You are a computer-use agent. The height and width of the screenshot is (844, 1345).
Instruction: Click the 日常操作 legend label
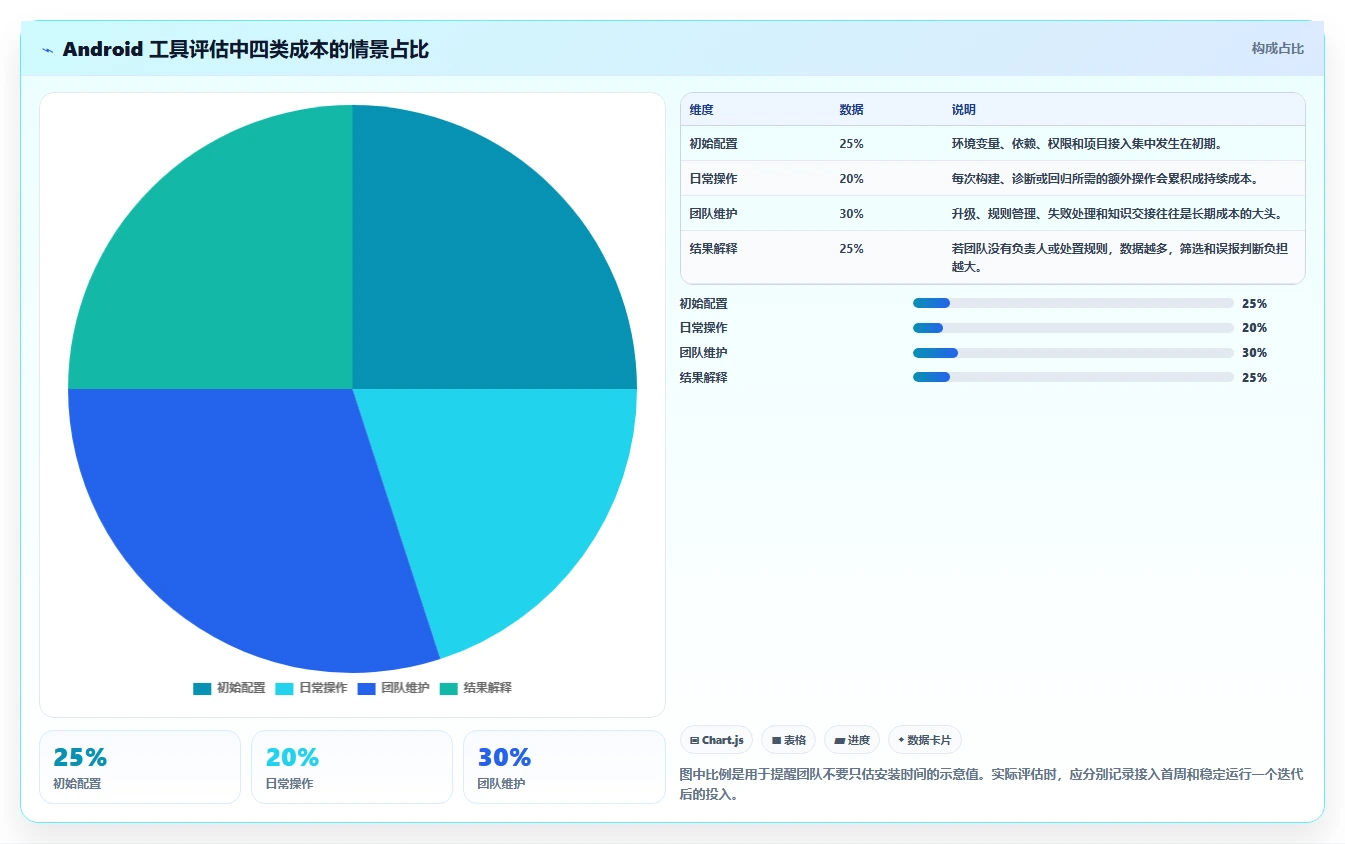click(323, 688)
